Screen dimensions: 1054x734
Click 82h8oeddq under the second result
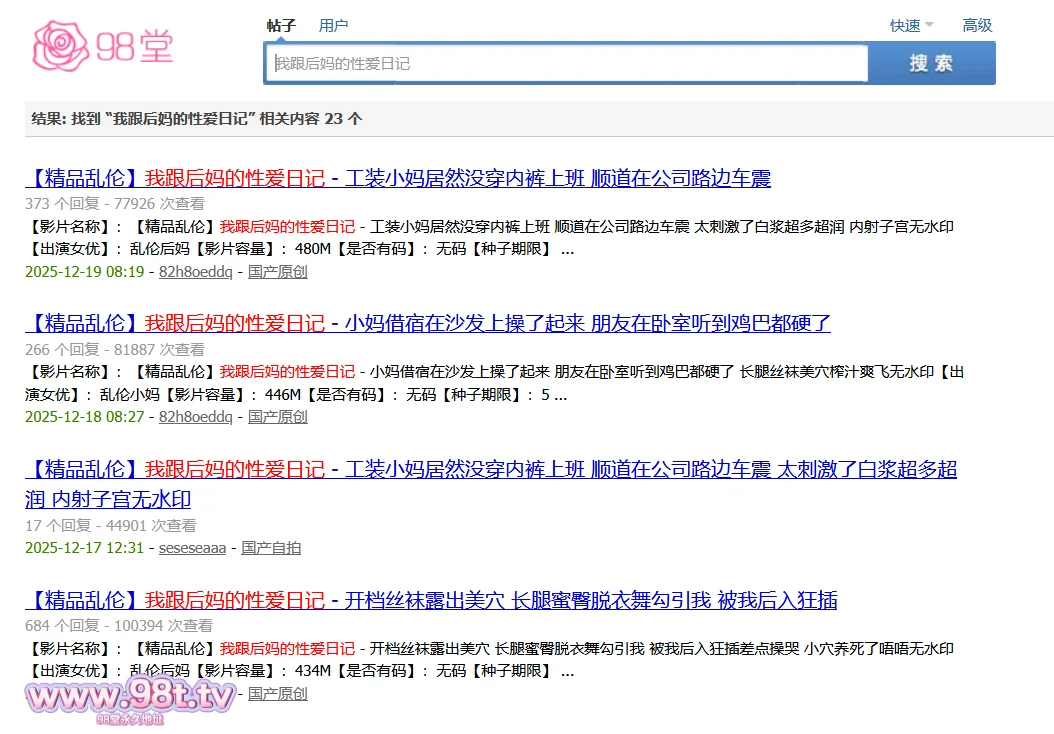pos(195,416)
